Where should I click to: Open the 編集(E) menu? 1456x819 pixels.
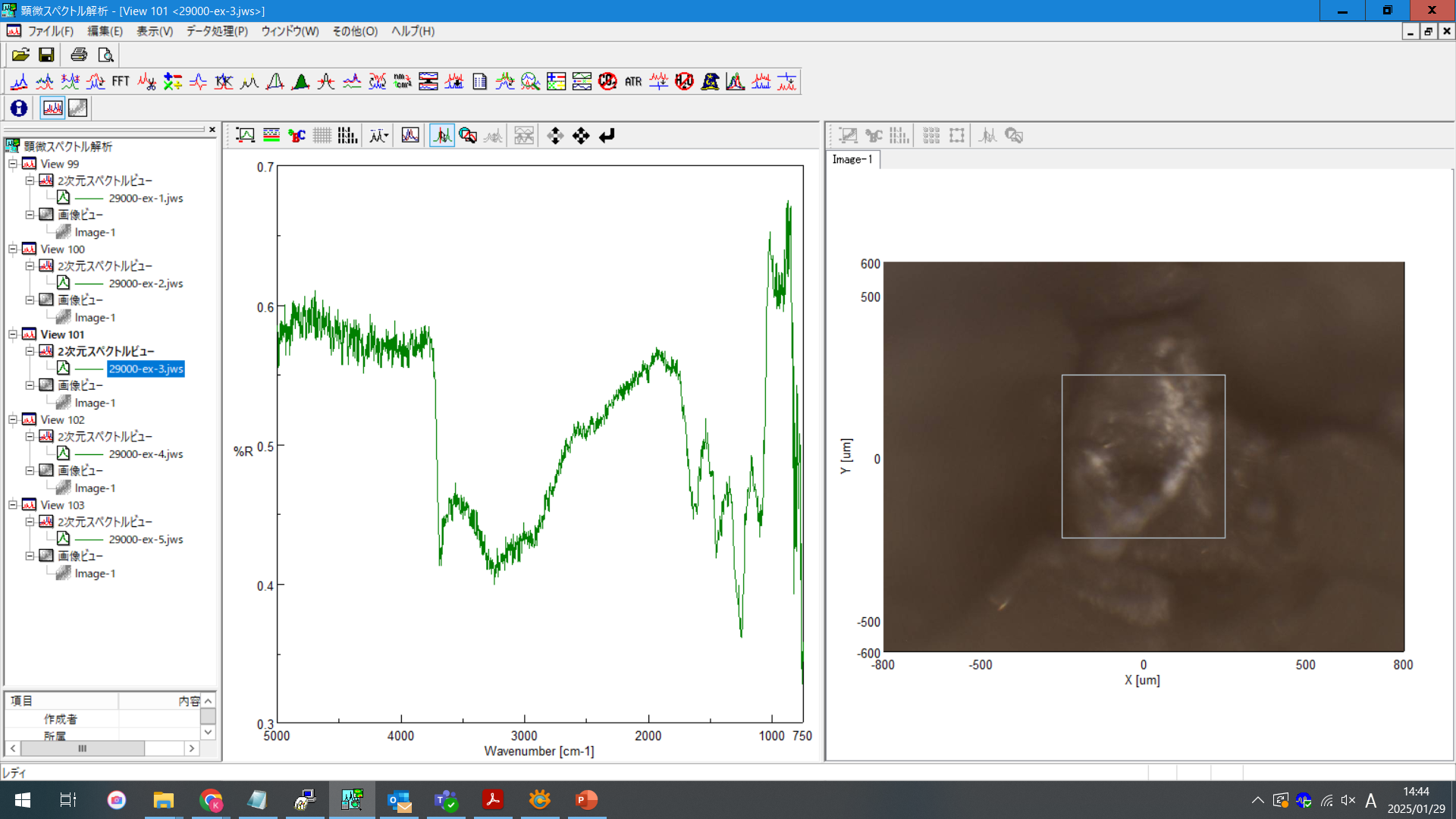coord(105,31)
